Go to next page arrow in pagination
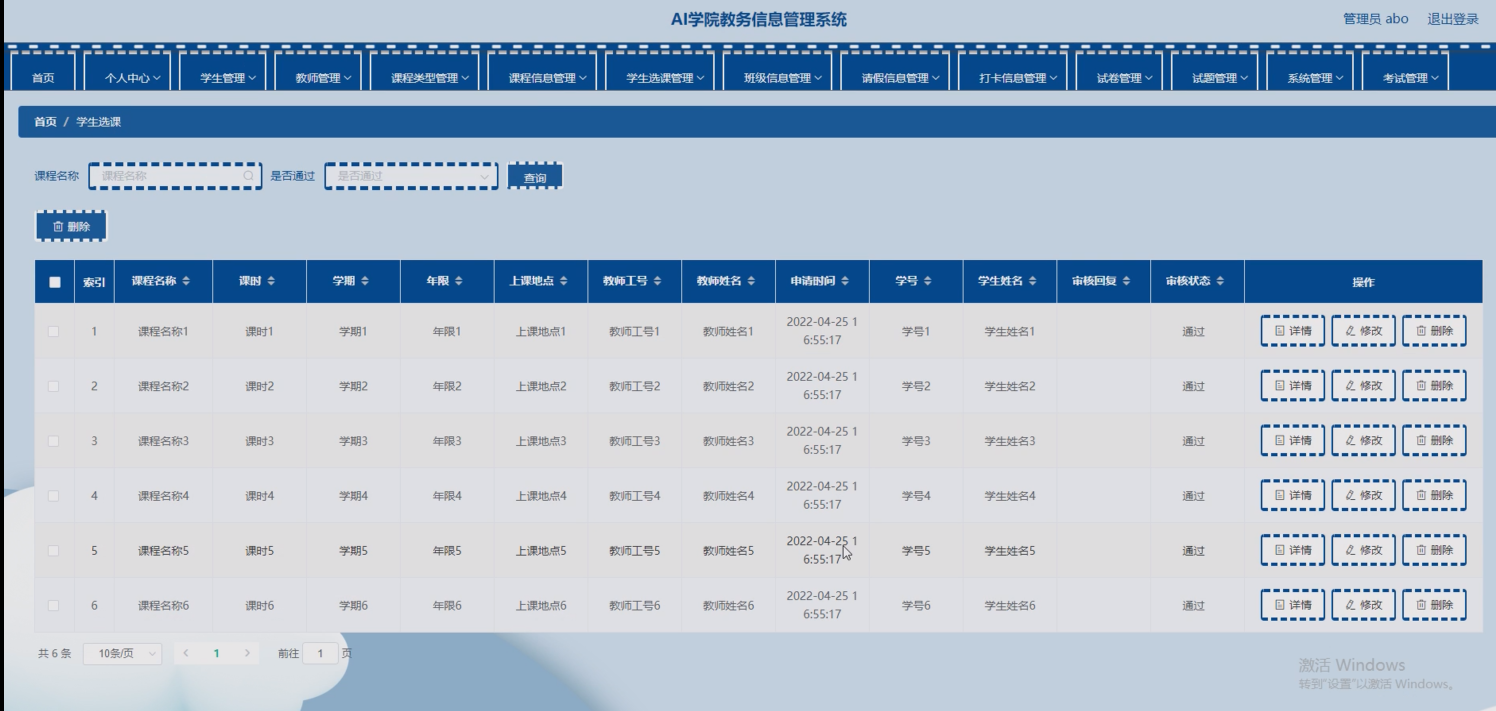The image size is (1496, 711). [247, 653]
